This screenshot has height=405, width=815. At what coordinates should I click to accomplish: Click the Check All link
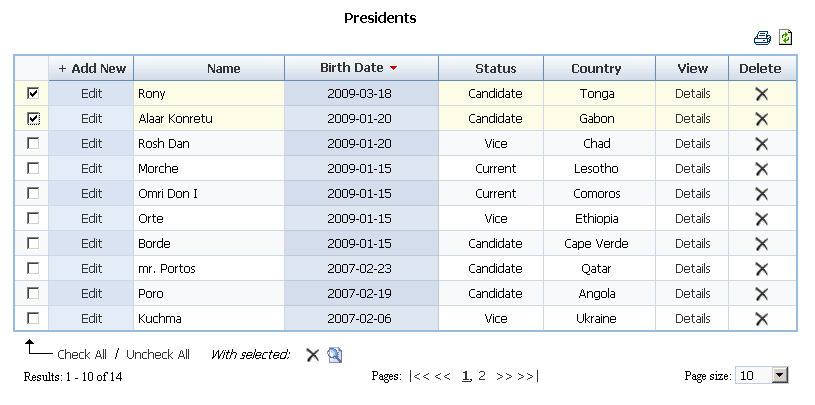tap(82, 354)
